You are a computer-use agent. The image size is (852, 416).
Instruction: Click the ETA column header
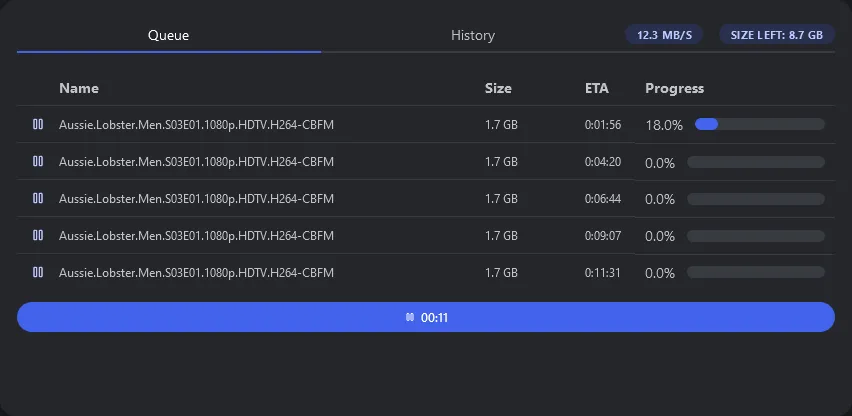click(x=597, y=88)
